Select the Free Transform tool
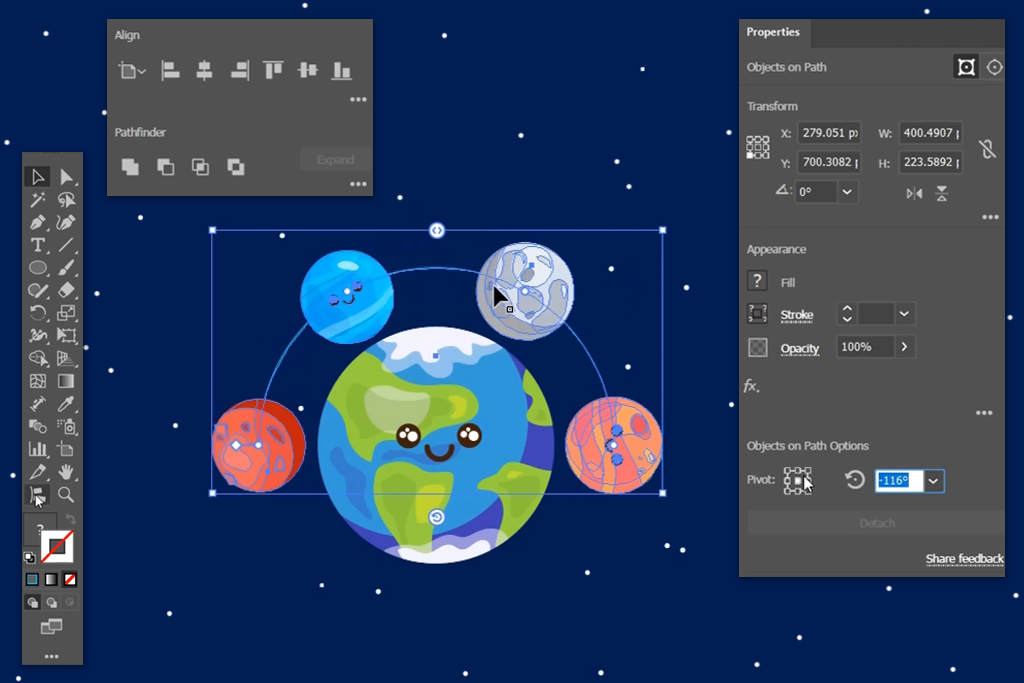The image size is (1024, 683). 66,336
